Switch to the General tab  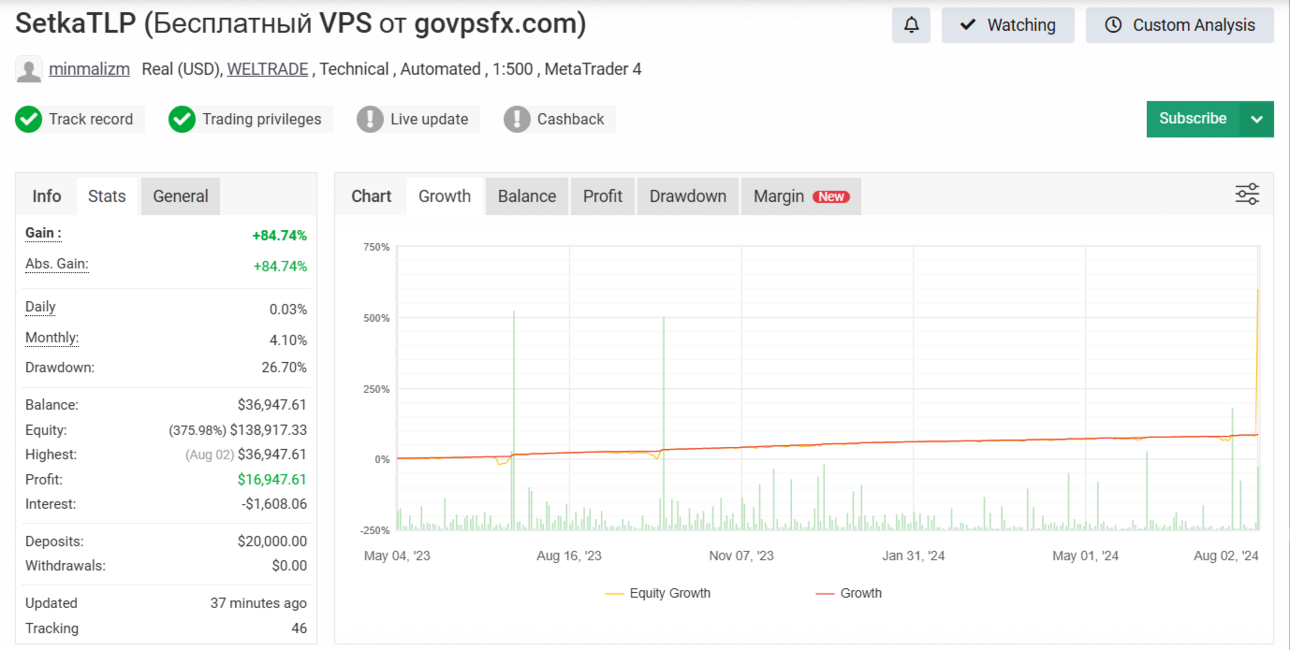[x=181, y=196]
